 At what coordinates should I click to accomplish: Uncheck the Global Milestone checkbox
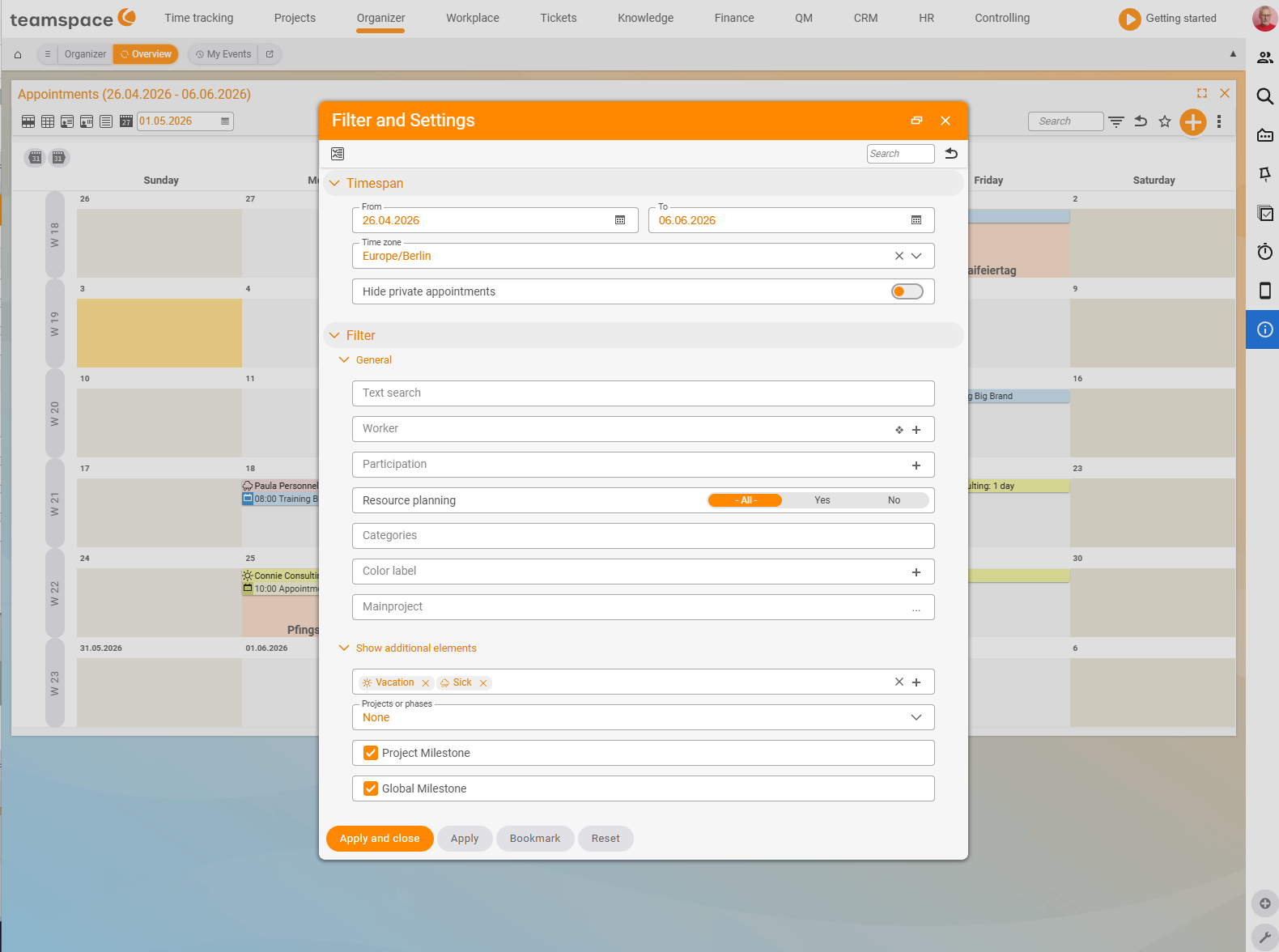pyautogui.click(x=371, y=788)
